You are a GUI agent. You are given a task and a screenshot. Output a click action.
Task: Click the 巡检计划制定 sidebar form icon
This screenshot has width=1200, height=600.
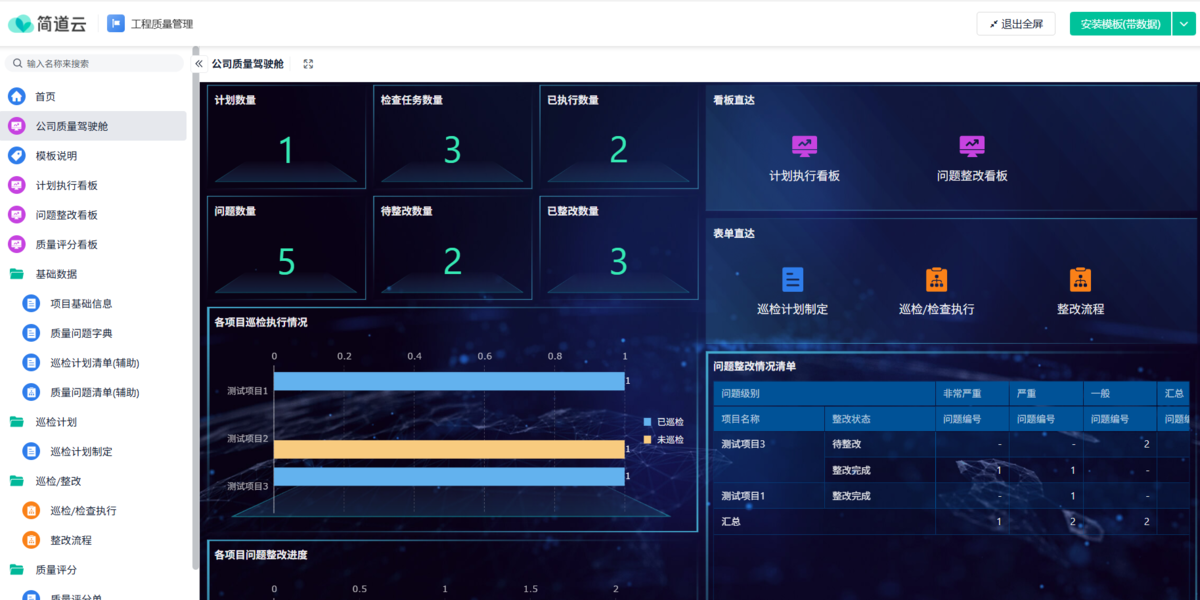(31, 452)
